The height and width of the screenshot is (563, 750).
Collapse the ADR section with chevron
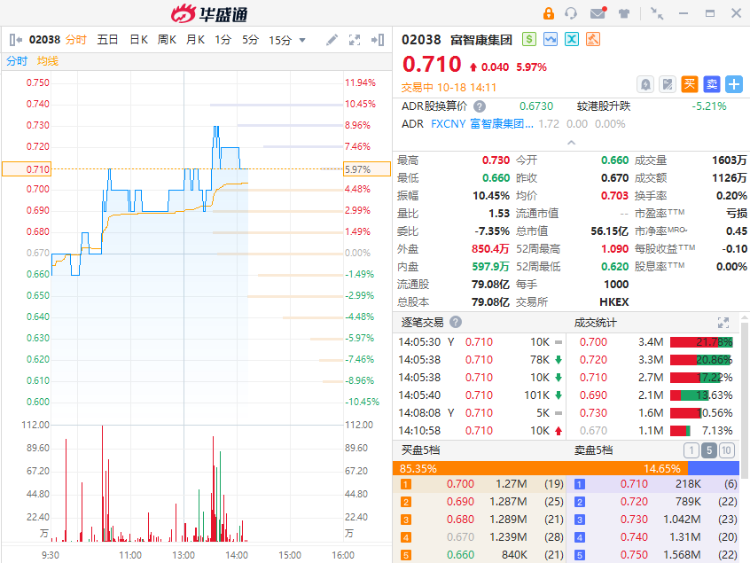click(x=571, y=143)
